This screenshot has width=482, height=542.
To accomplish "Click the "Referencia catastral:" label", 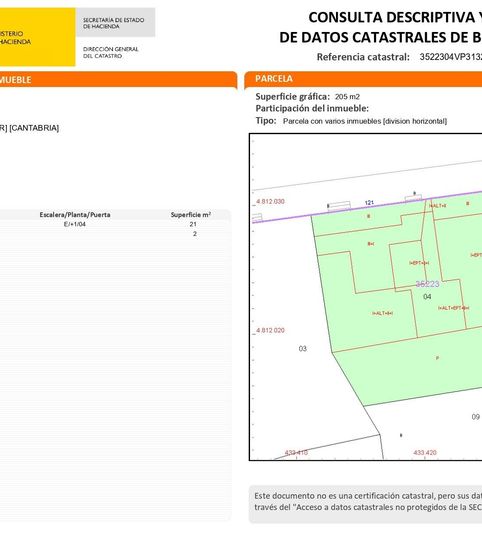I will (x=363, y=57).
